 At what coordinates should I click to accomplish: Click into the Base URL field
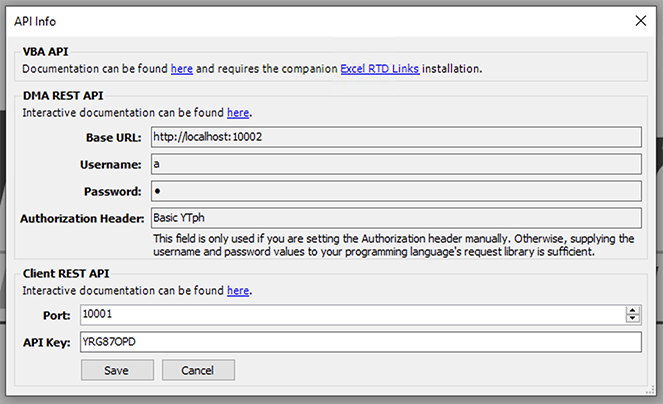[x=396, y=137]
